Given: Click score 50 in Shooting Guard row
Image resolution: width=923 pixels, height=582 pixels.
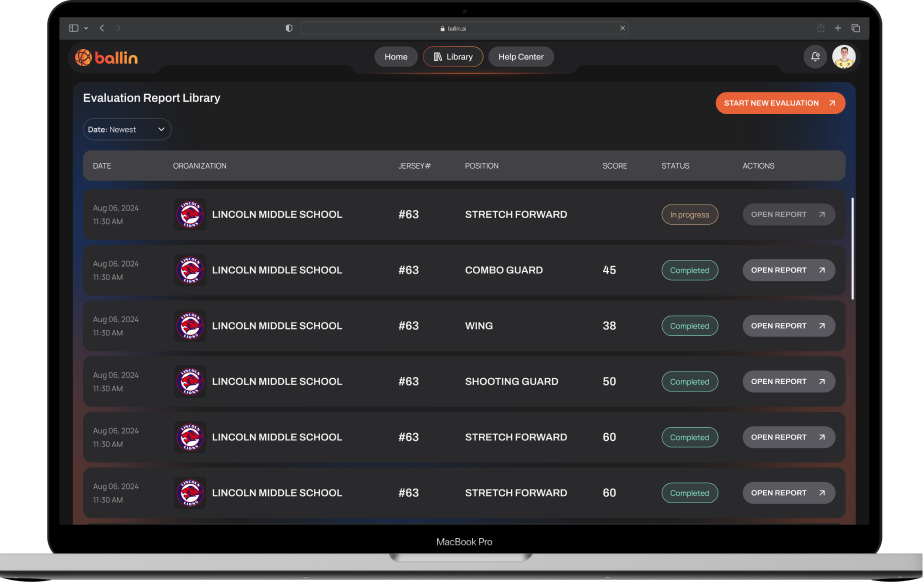Looking at the screenshot, I should point(609,381).
